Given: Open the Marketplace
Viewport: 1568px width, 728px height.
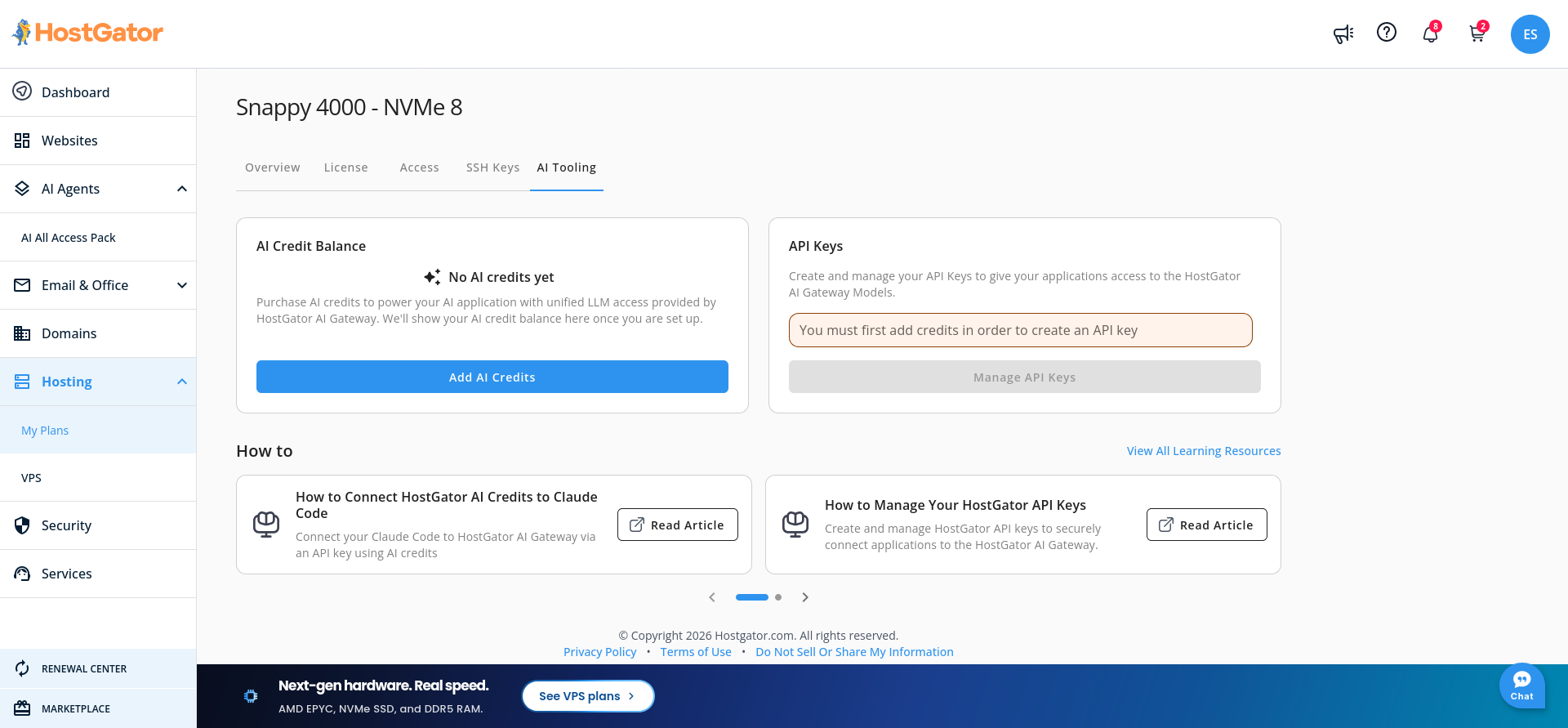Looking at the screenshot, I should pos(98,708).
